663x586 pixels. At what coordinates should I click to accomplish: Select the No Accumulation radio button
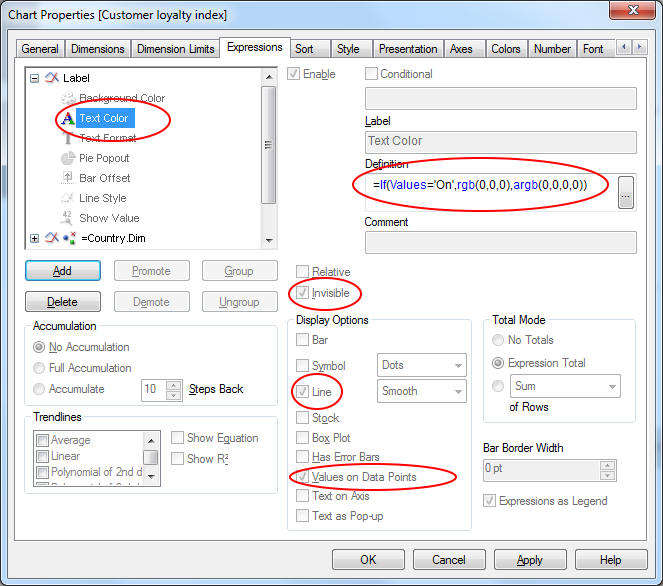click(39, 347)
